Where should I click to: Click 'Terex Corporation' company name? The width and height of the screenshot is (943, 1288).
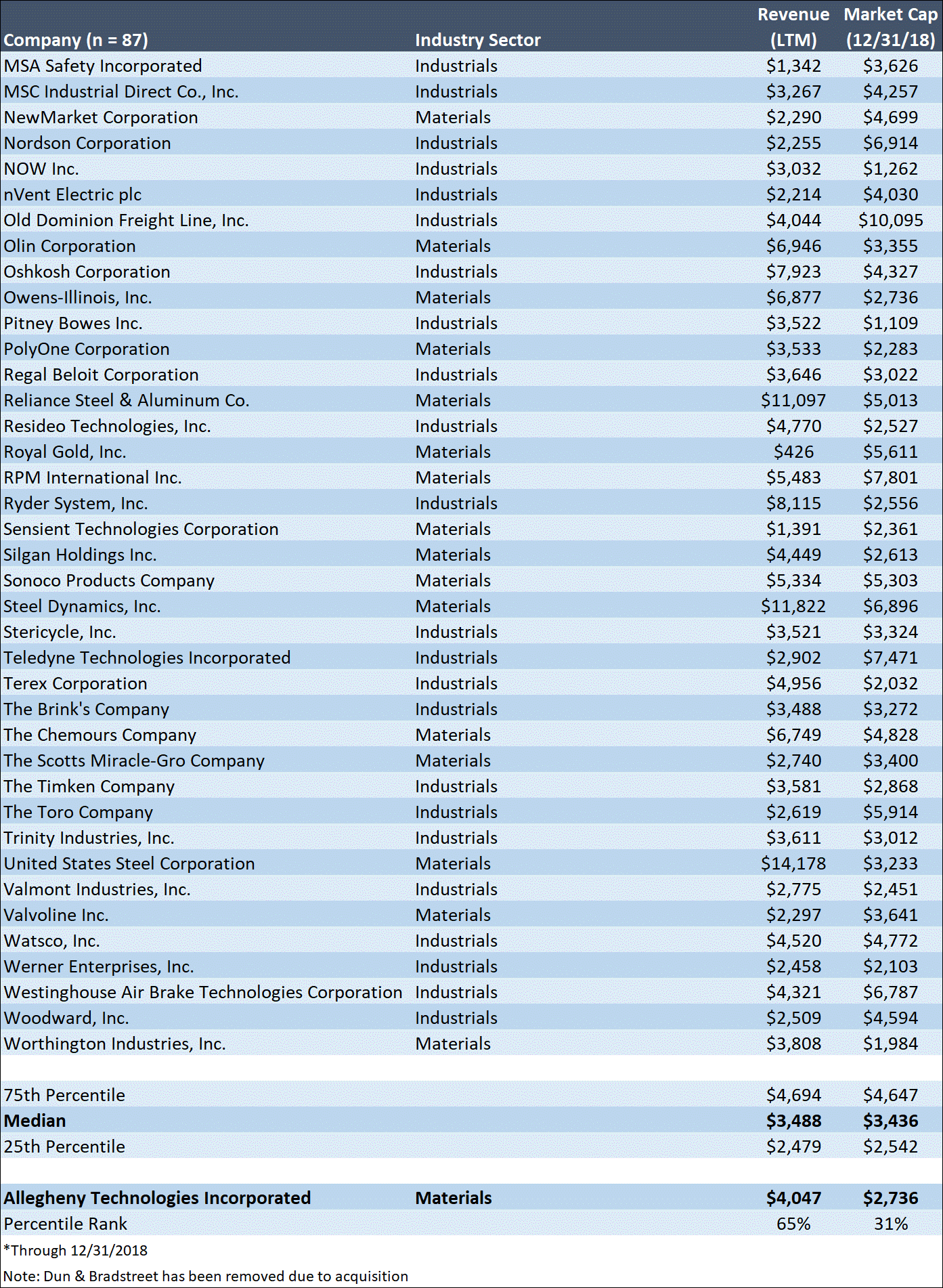click(75, 683)
